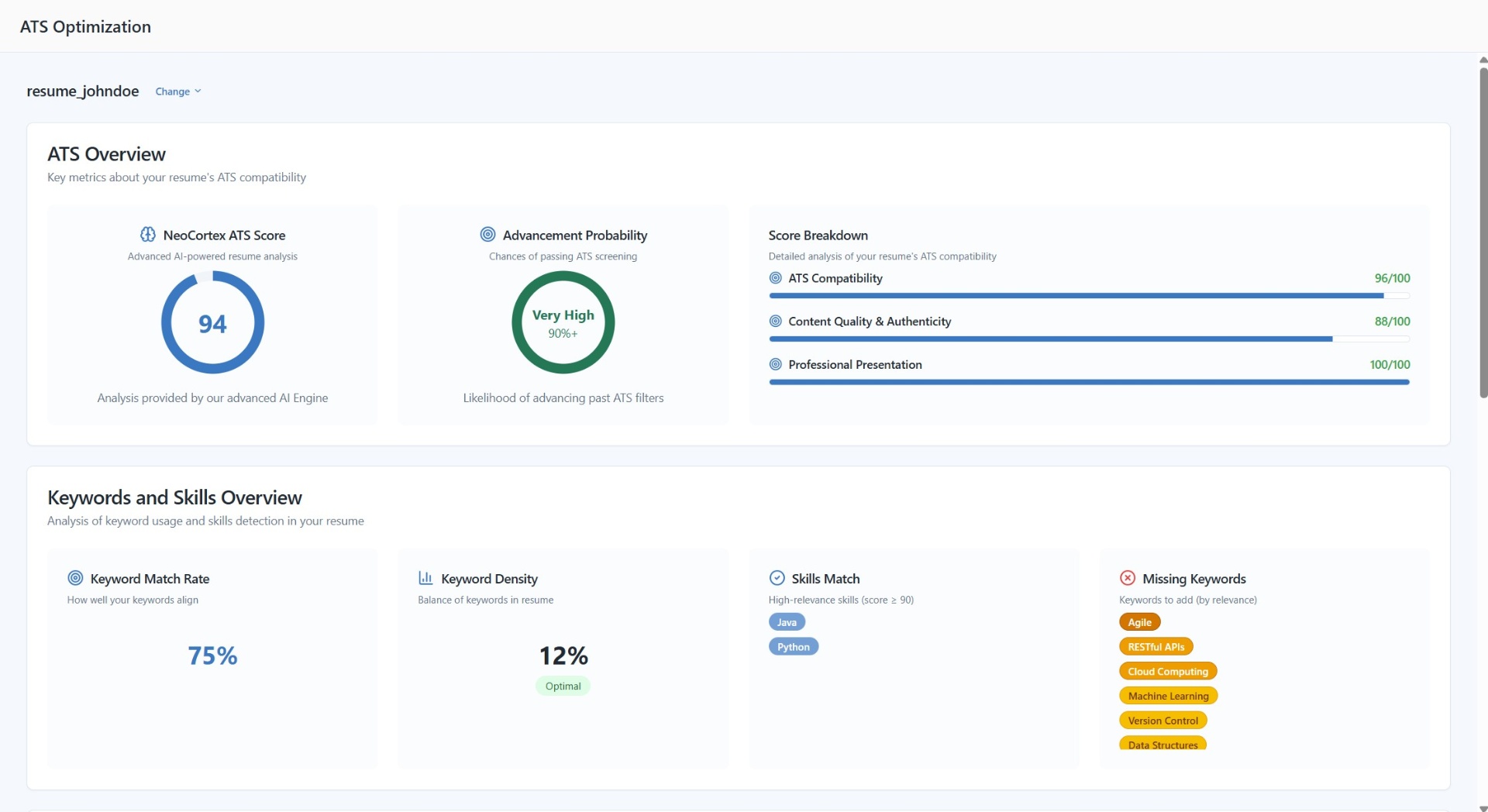Click the scrollbar up arrow
The width and height of the screenshot is (1488, 812).
(1483, 60)
